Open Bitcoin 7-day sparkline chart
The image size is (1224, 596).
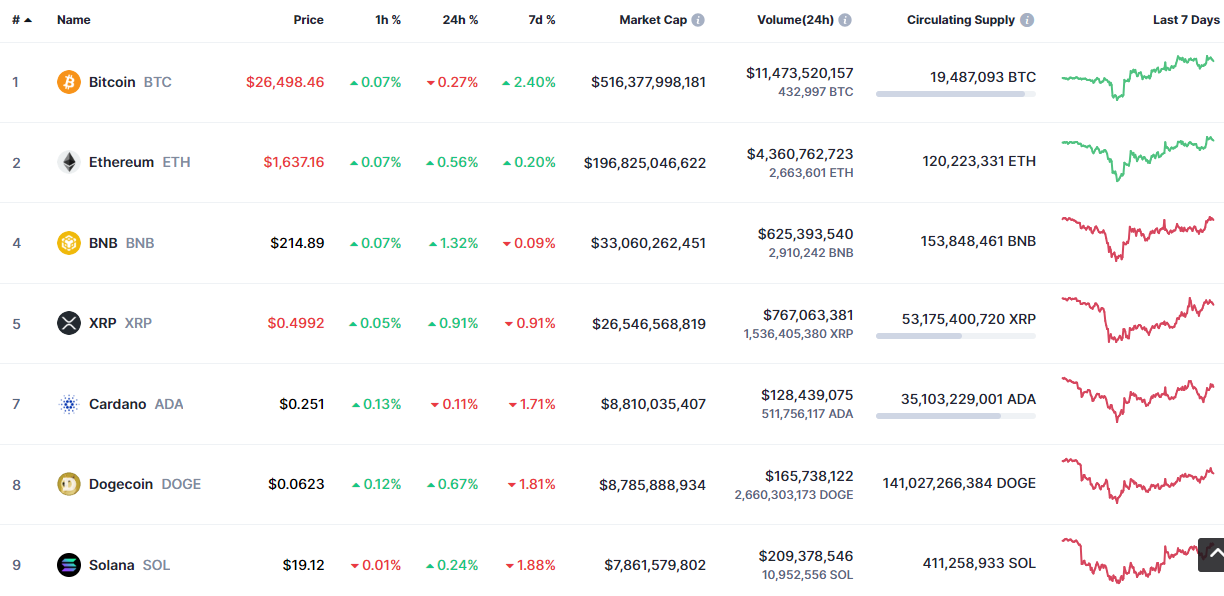(1138, 77)
